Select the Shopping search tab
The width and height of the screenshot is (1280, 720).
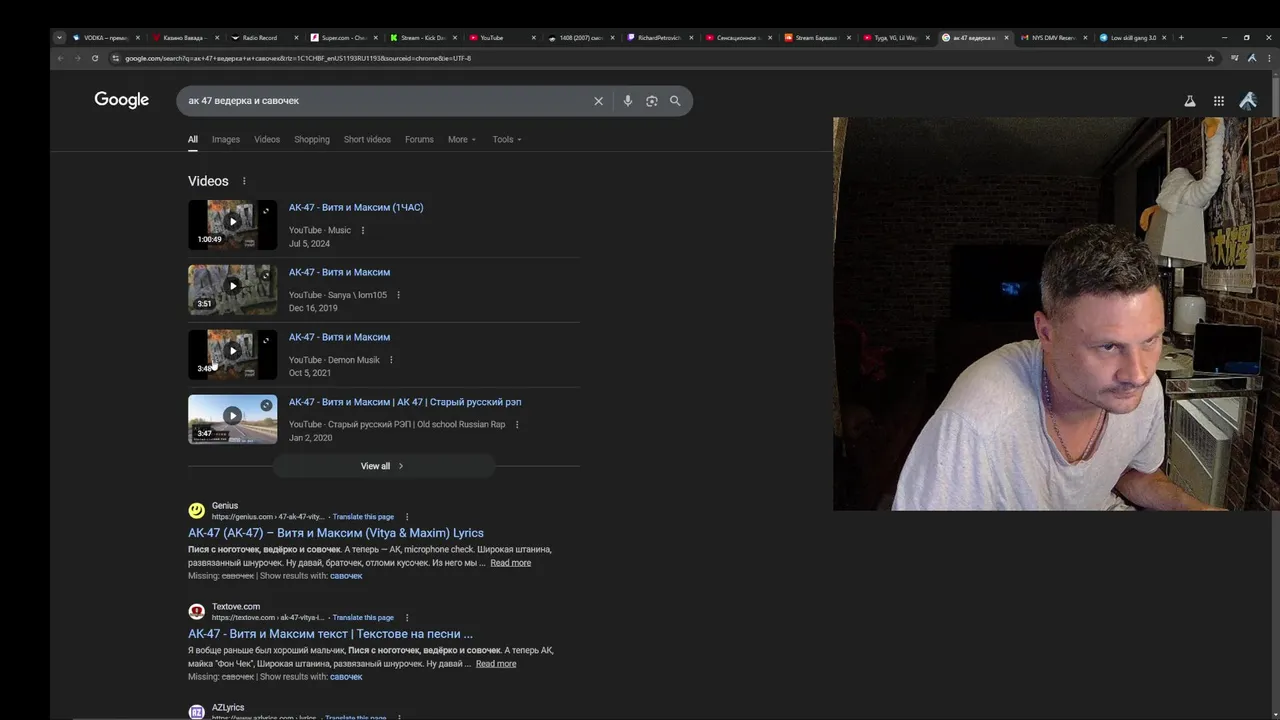point(312,139)
